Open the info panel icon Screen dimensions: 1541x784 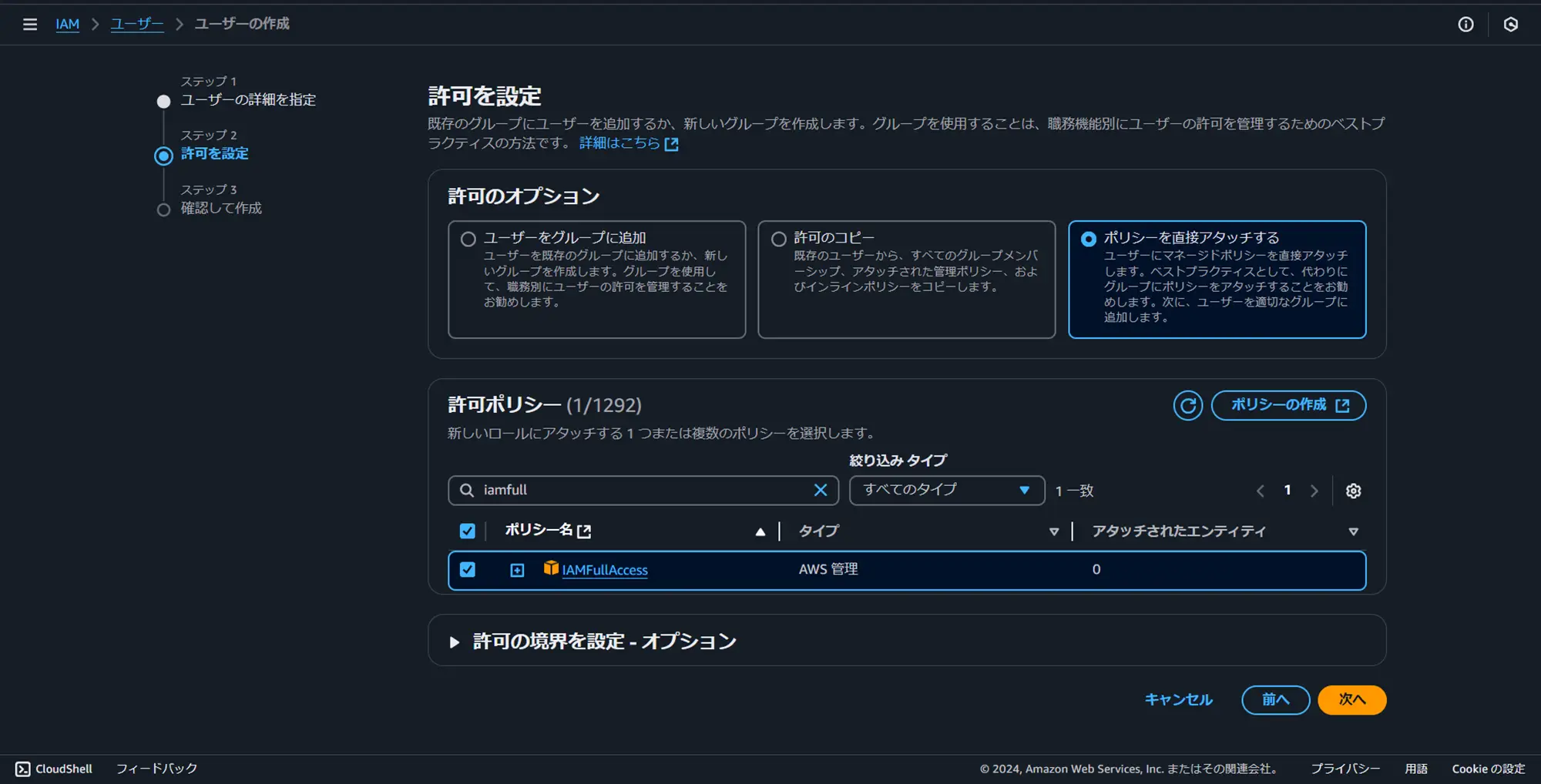pyautogui.click(x=1465, y=24)
